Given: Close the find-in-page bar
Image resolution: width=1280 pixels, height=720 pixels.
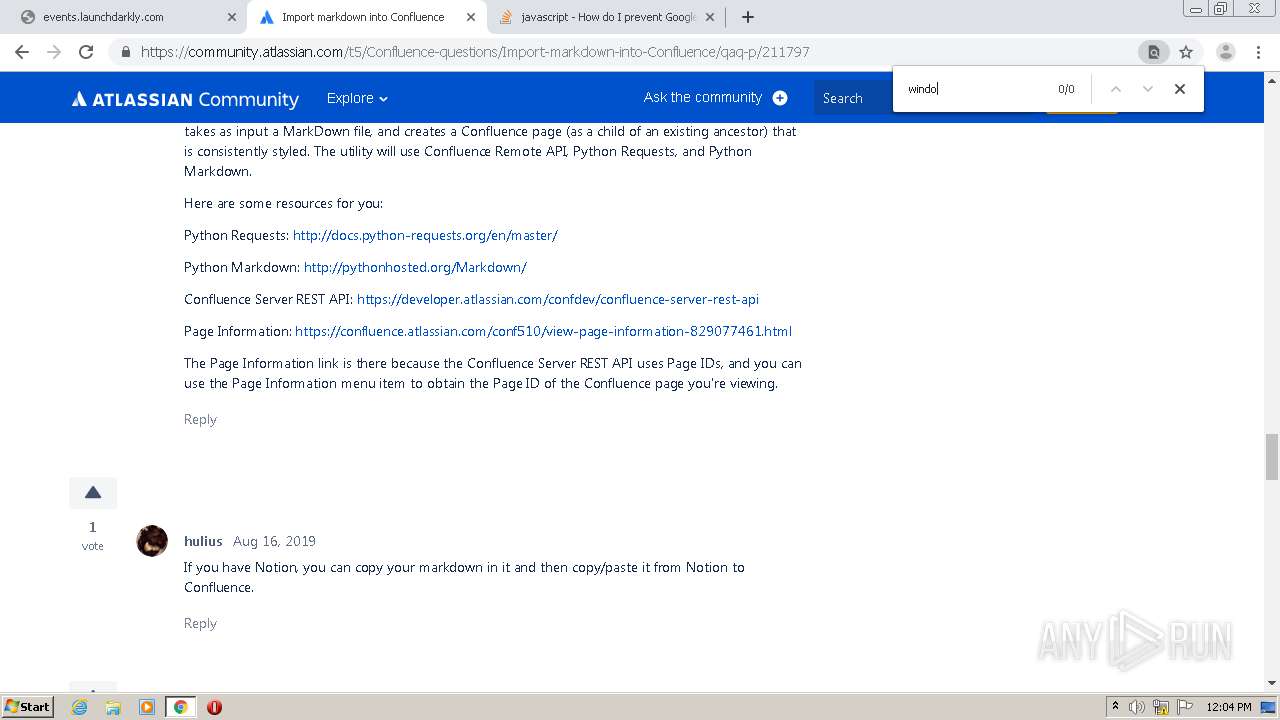Looking at the screenshot, I should point(1180,89).
